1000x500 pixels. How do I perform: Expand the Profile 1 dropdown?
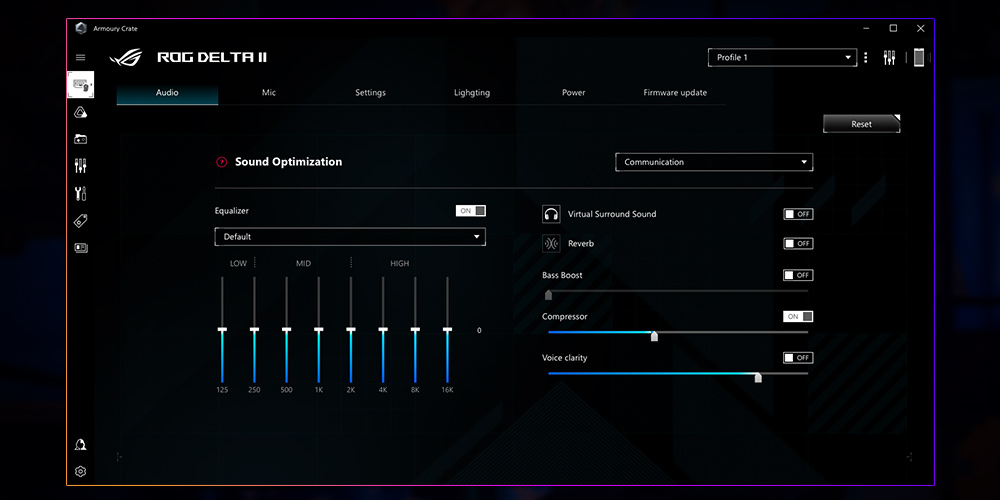pyautogui.click(x=781, y=58)
